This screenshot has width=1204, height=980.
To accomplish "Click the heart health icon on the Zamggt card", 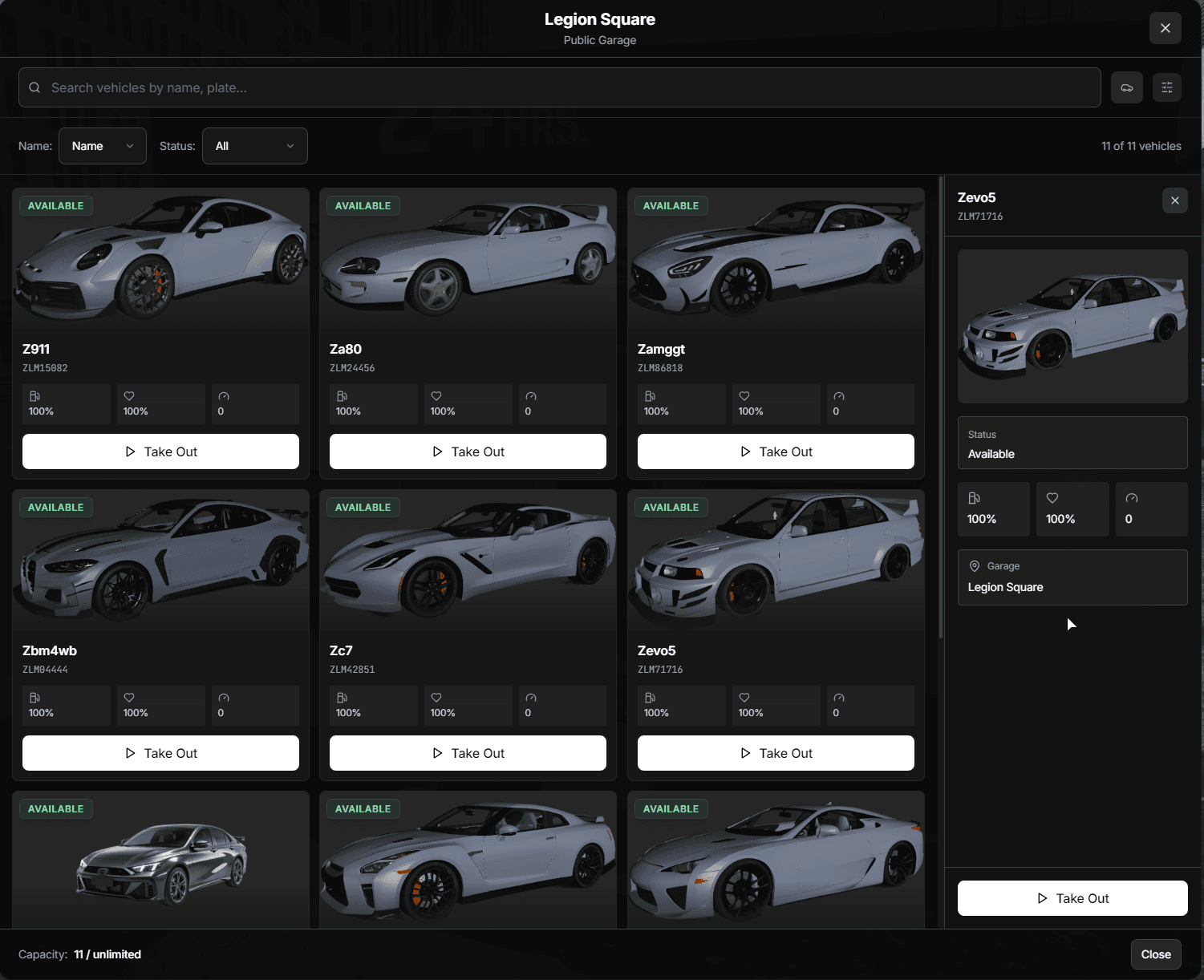I will [x=744, y=396].
